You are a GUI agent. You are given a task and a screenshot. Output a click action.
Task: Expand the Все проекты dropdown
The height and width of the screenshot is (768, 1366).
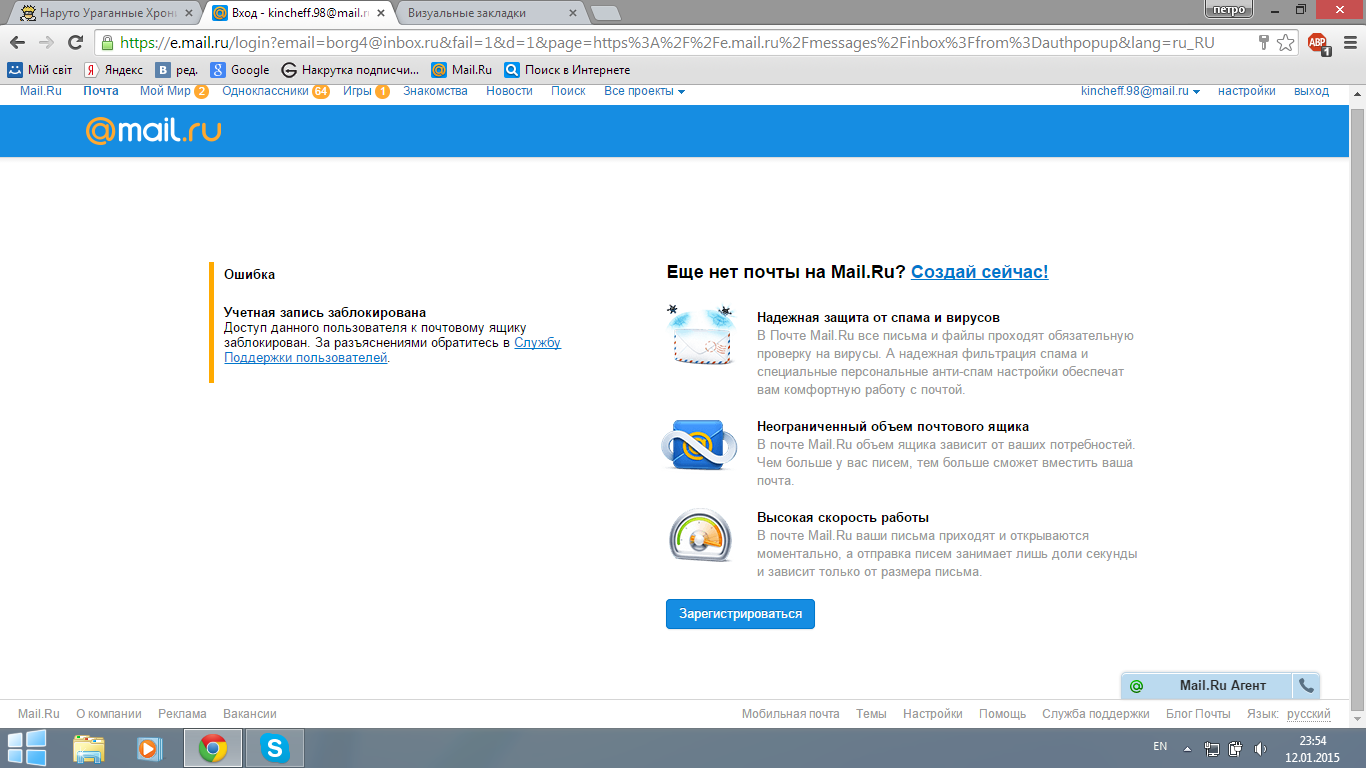(644, 91)
